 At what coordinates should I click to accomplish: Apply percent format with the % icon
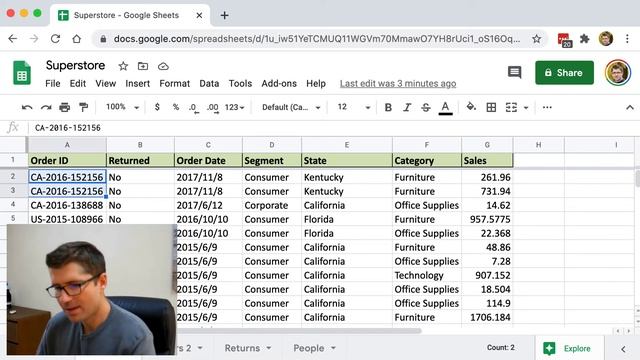click(176, 107)
